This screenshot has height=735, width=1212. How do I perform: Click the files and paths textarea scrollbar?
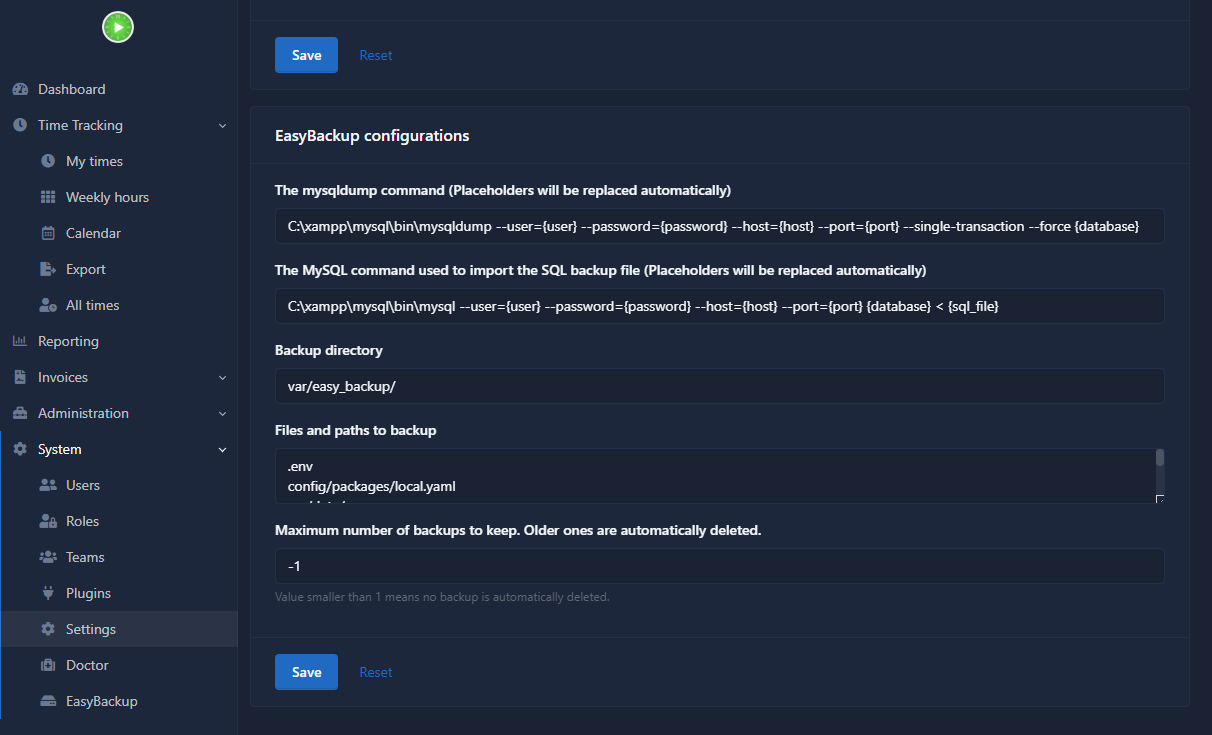[x=1160, y=459]
